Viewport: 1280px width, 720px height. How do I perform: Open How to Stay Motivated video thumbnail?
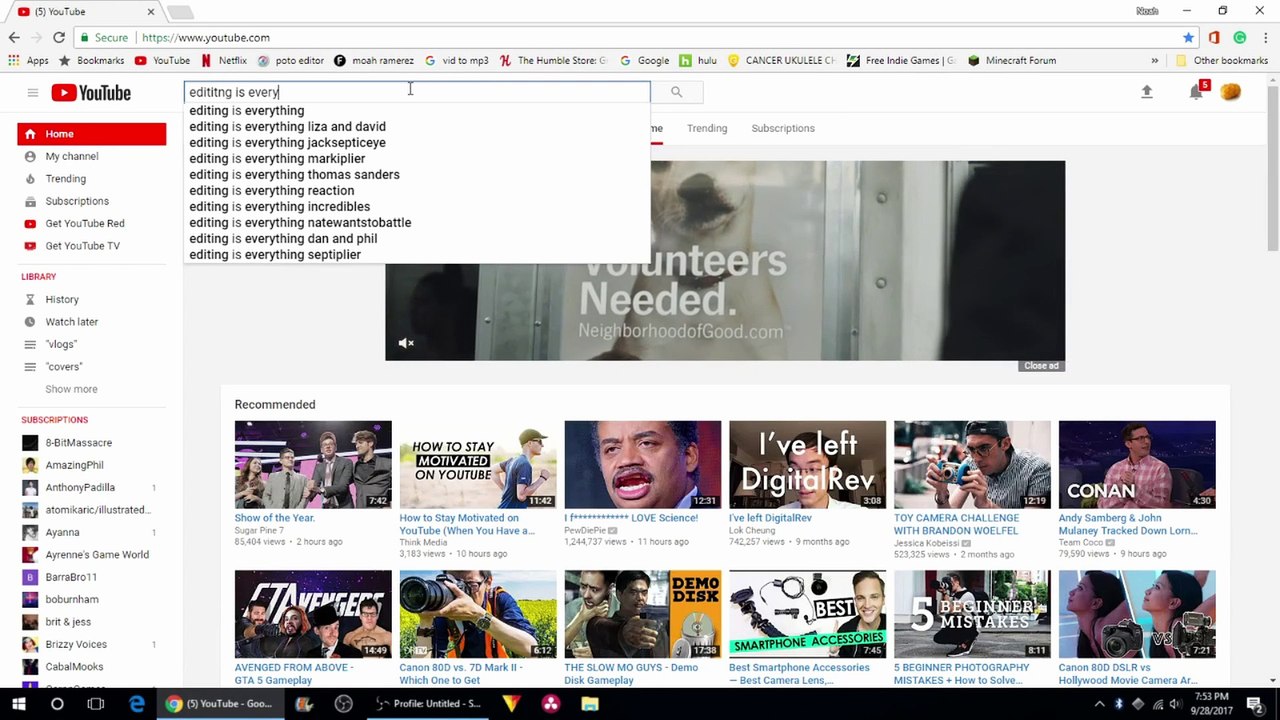478,465
